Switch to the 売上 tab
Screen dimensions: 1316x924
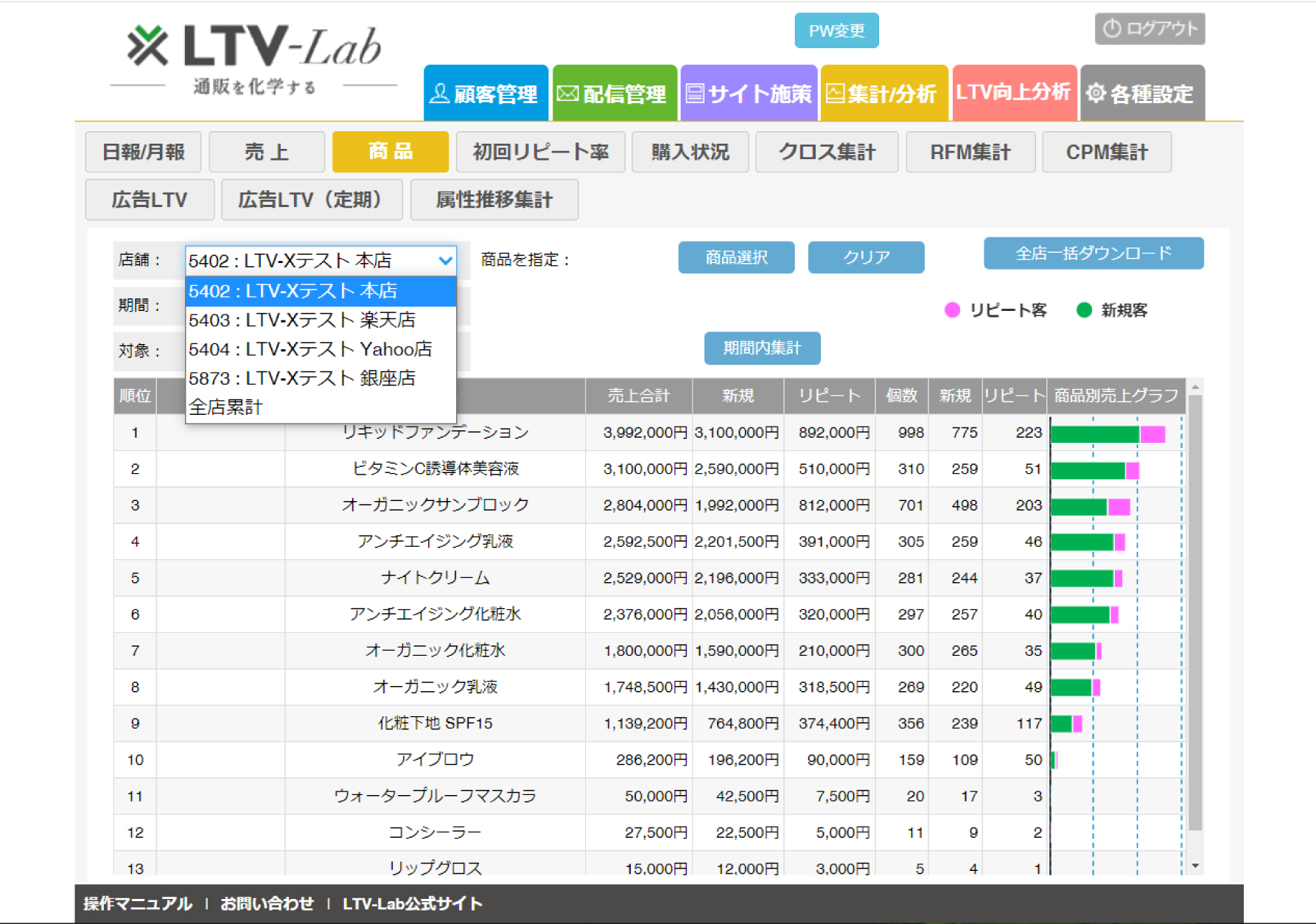click(x=267, y=152)
